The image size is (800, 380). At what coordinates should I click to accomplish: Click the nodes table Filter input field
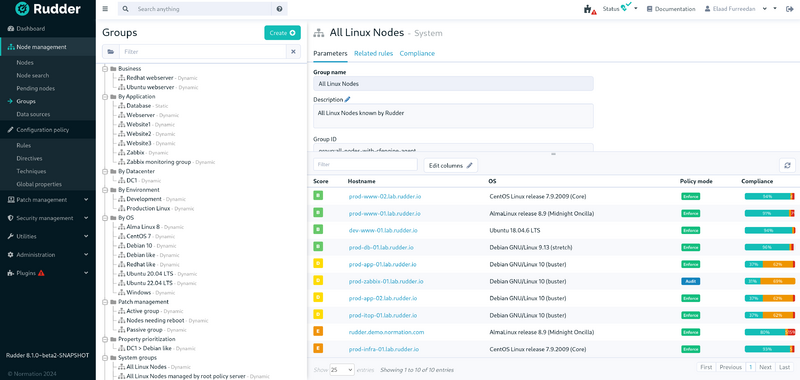click(366, 165)
